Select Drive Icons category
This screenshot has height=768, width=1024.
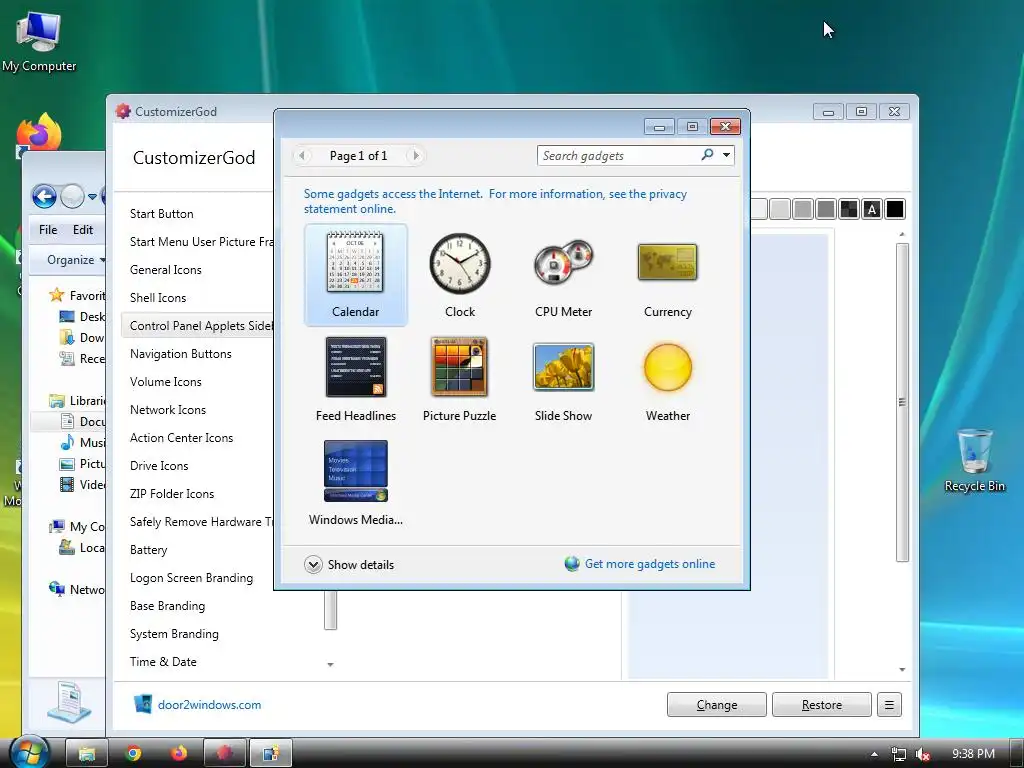pyautogui.click(x=159, y=466)
